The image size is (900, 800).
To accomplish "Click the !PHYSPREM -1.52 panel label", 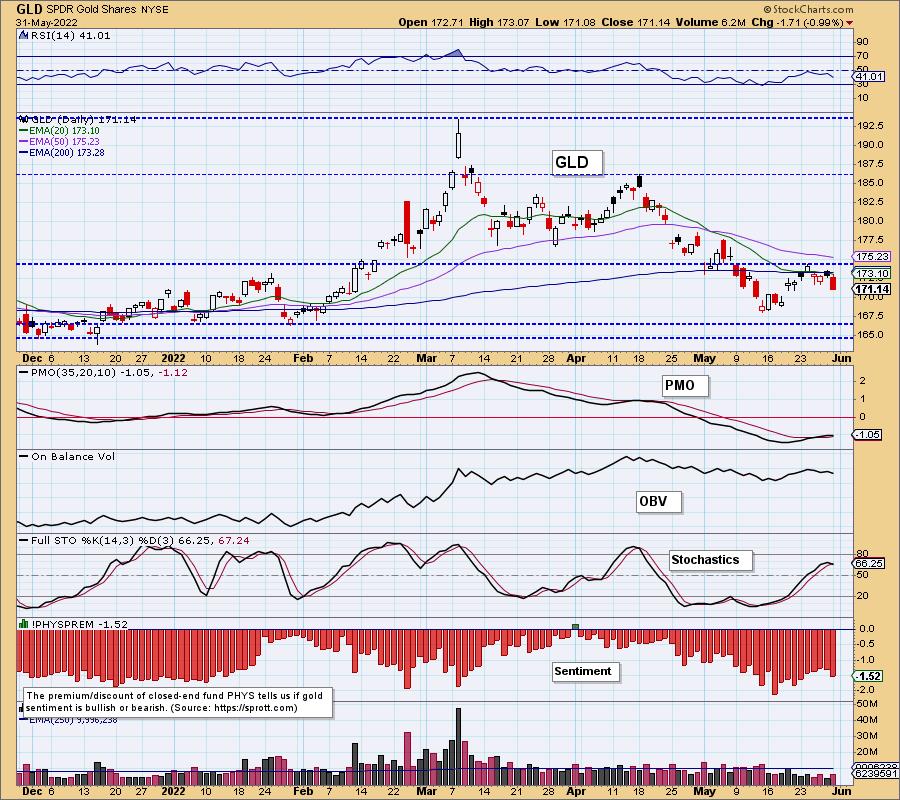I will click(80, 624).
